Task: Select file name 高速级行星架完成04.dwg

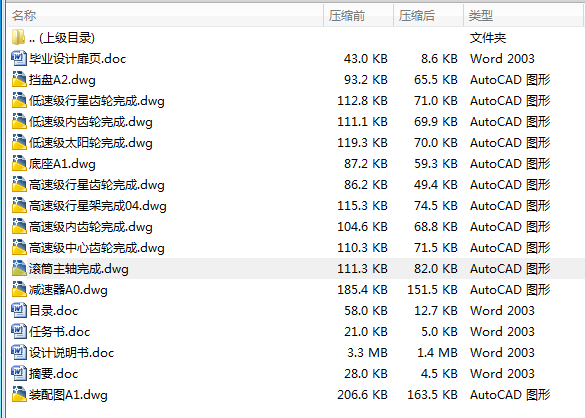Action: [x=98, y=206]
